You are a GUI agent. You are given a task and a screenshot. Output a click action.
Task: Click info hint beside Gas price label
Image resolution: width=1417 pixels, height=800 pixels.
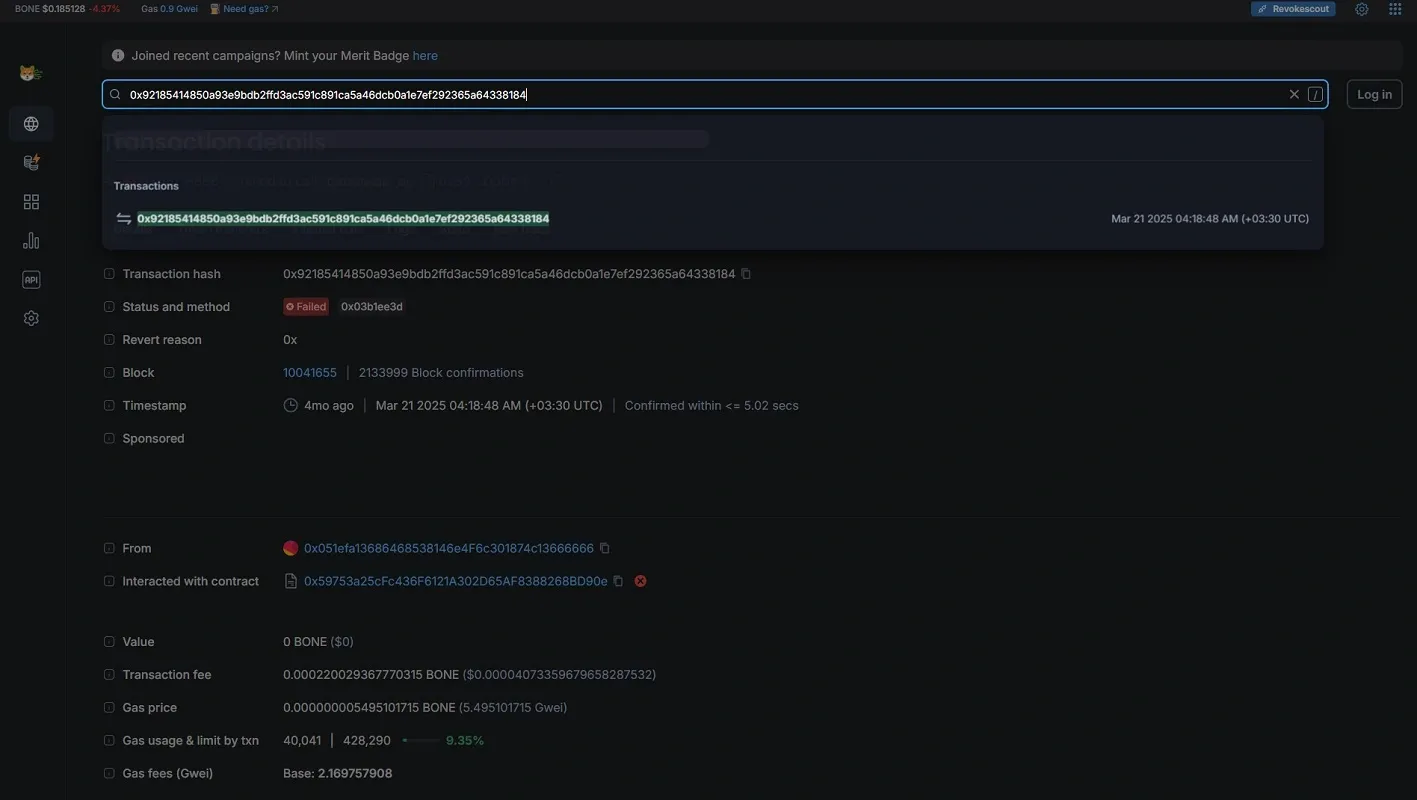(109, 708)
